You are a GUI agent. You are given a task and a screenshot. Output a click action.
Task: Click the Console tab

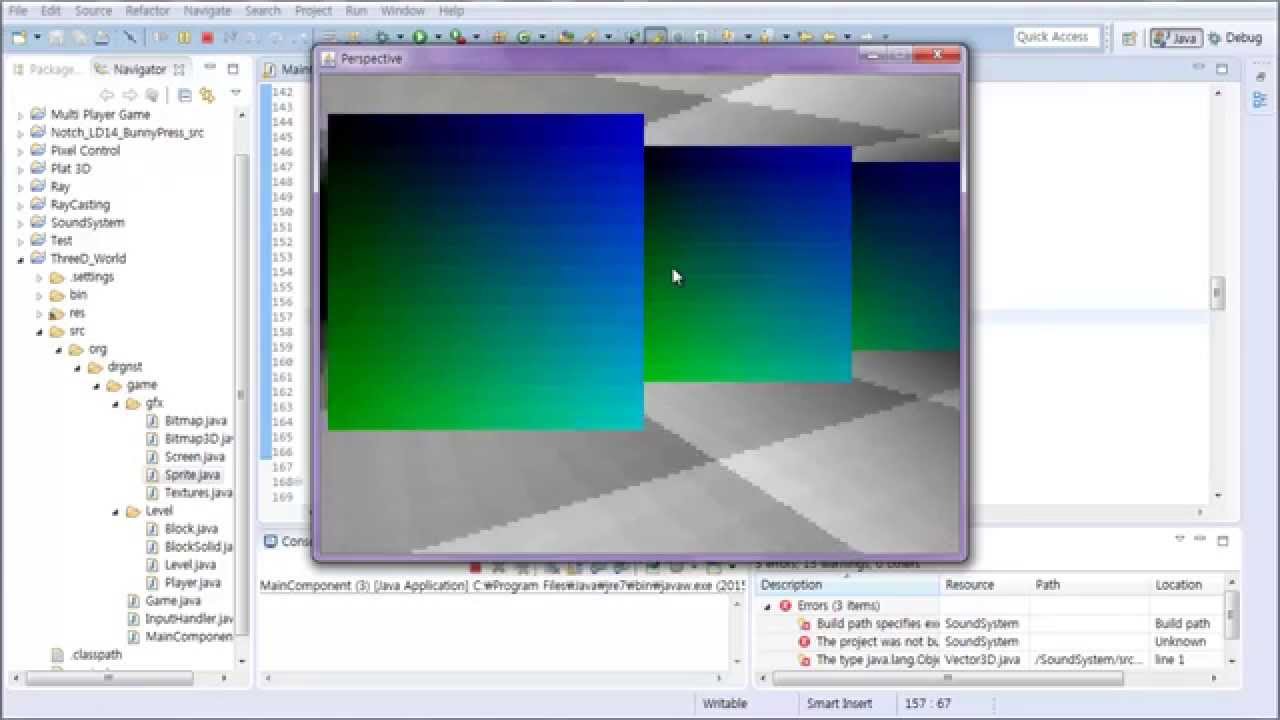point(288,541)
